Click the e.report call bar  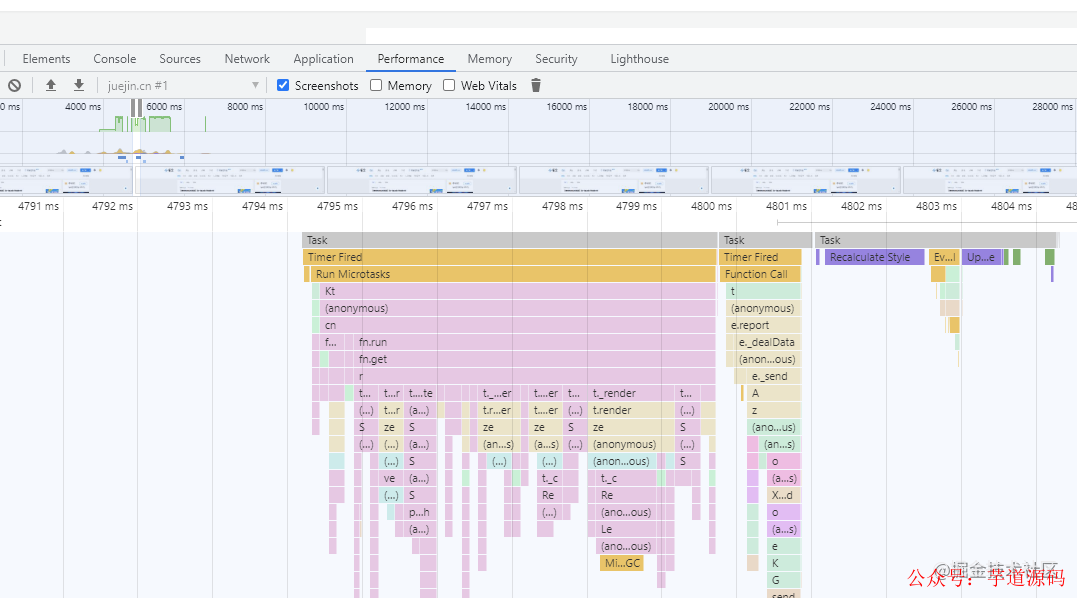click(763, 325)
